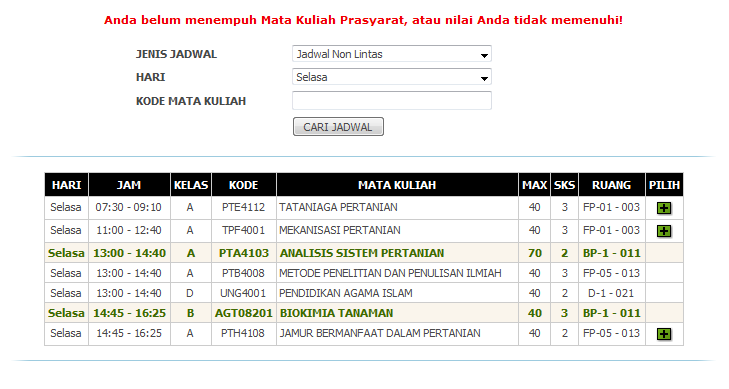Click course code AGT08201

click(244, 313)
